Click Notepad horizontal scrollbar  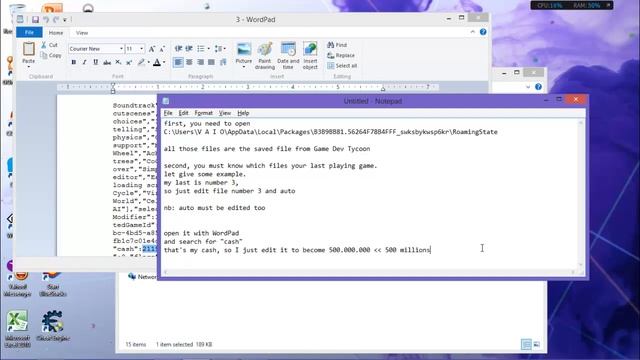370,272
